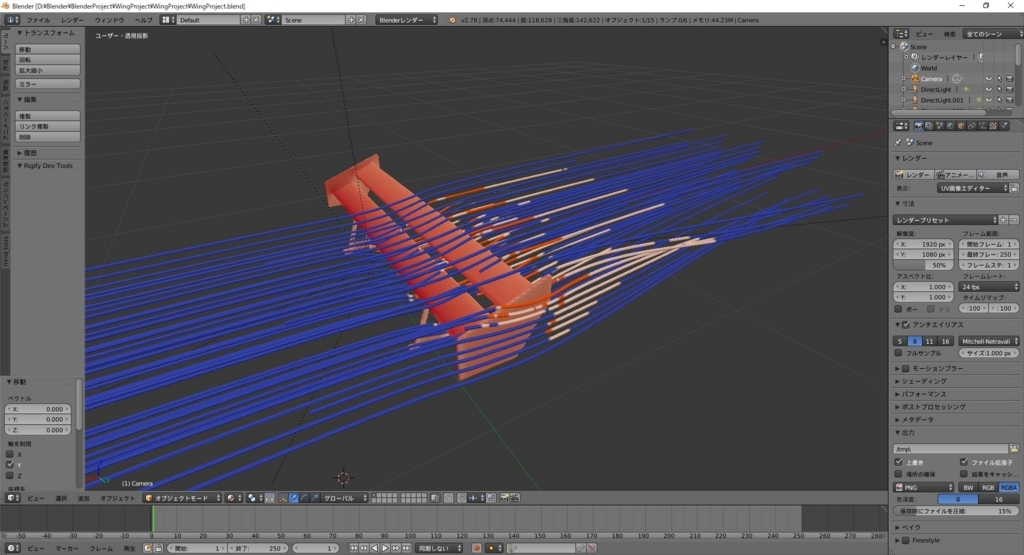Click the OpenGL render image icon
The width and height of the screenshot is (1024, 555).
point(504,498)
